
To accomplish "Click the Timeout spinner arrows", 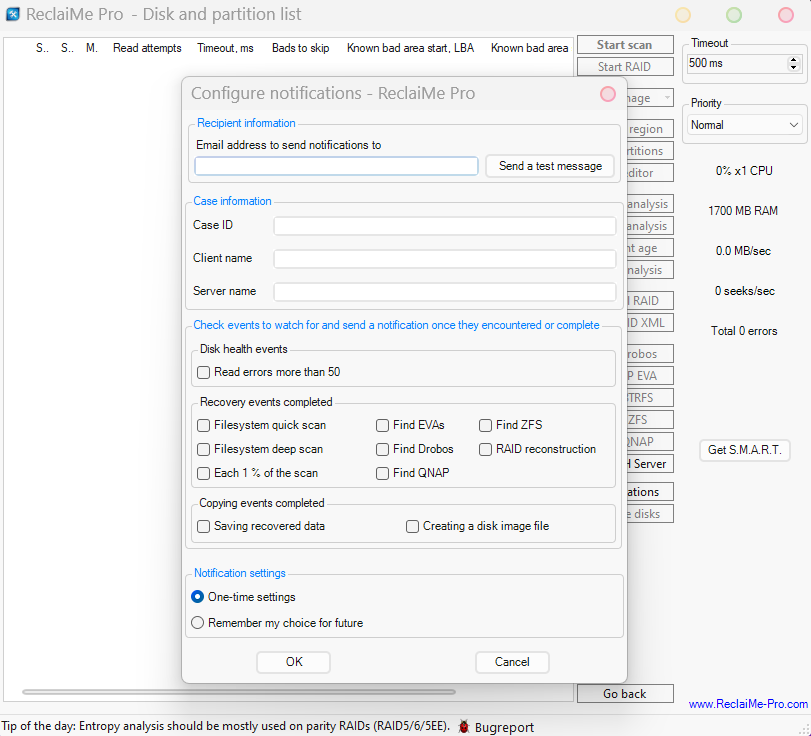I will (x=794, y=63).
